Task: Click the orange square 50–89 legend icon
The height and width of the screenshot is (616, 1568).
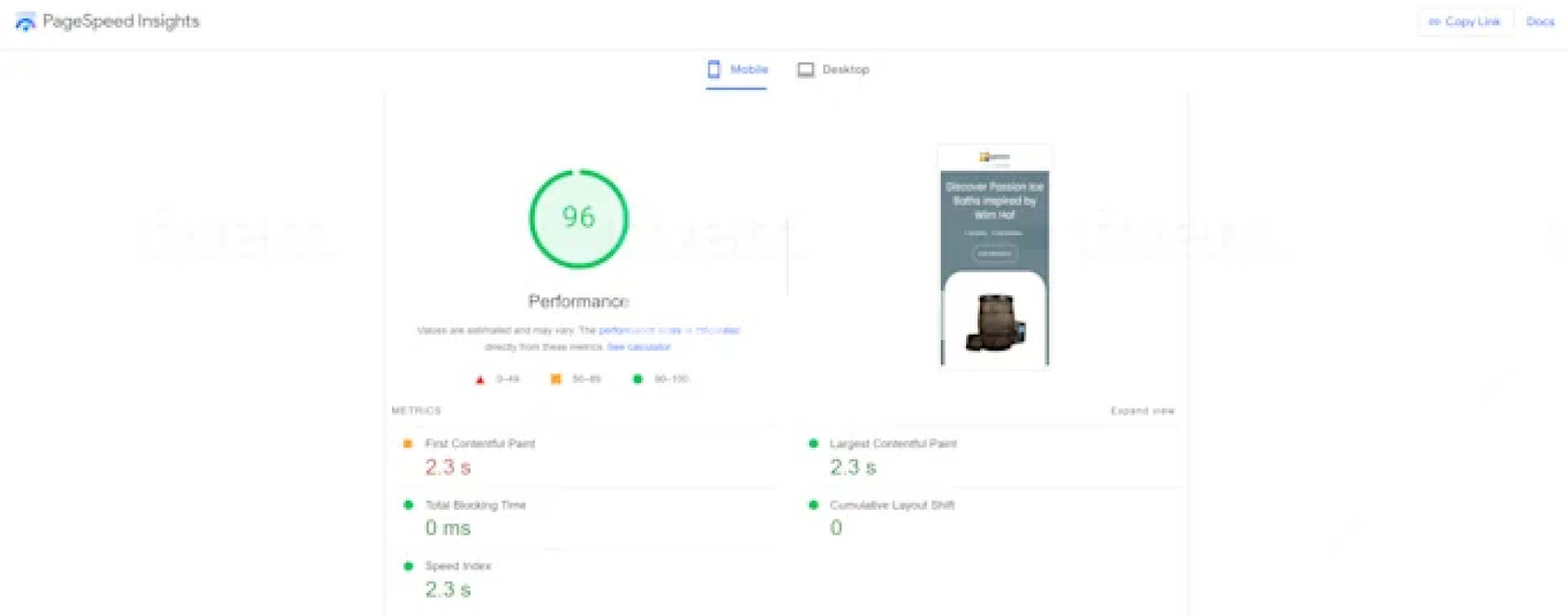Action: [x=556, y=379]
